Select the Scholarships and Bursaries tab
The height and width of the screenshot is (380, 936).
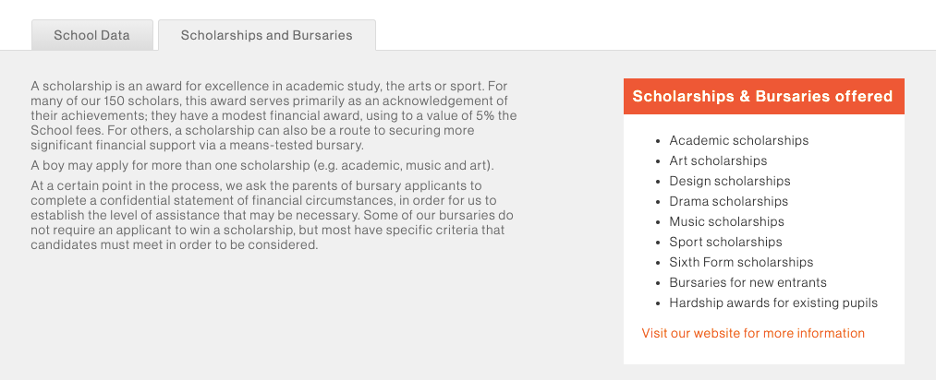coord(267,35)
